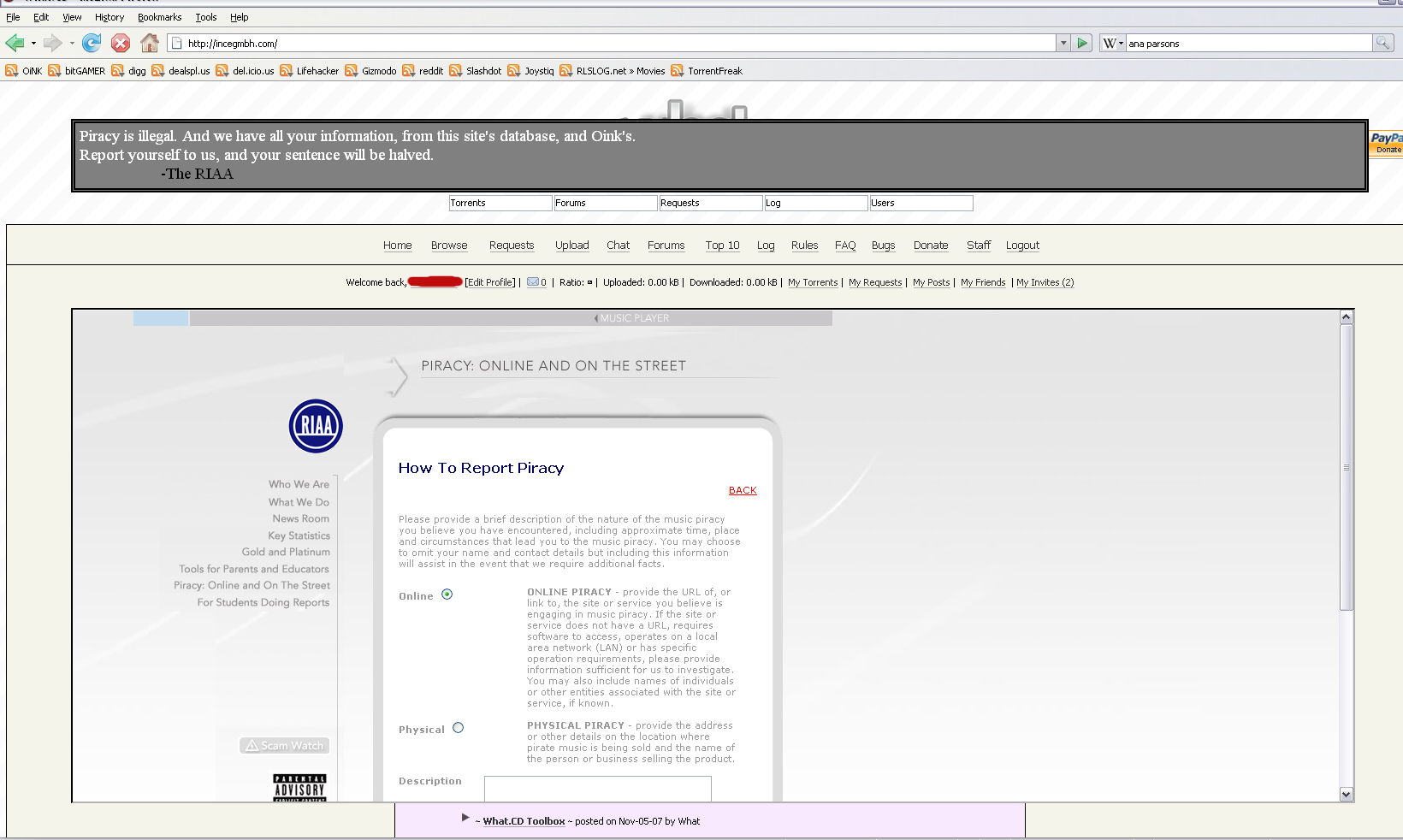
Task: Open the Top 10 link
Action: (723, 245)
